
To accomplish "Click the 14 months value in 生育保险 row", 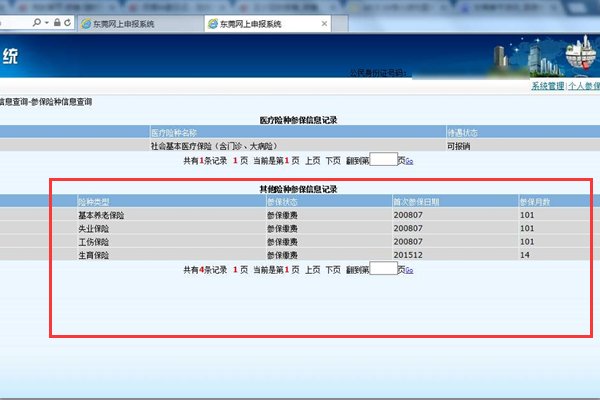I will 525,255.
